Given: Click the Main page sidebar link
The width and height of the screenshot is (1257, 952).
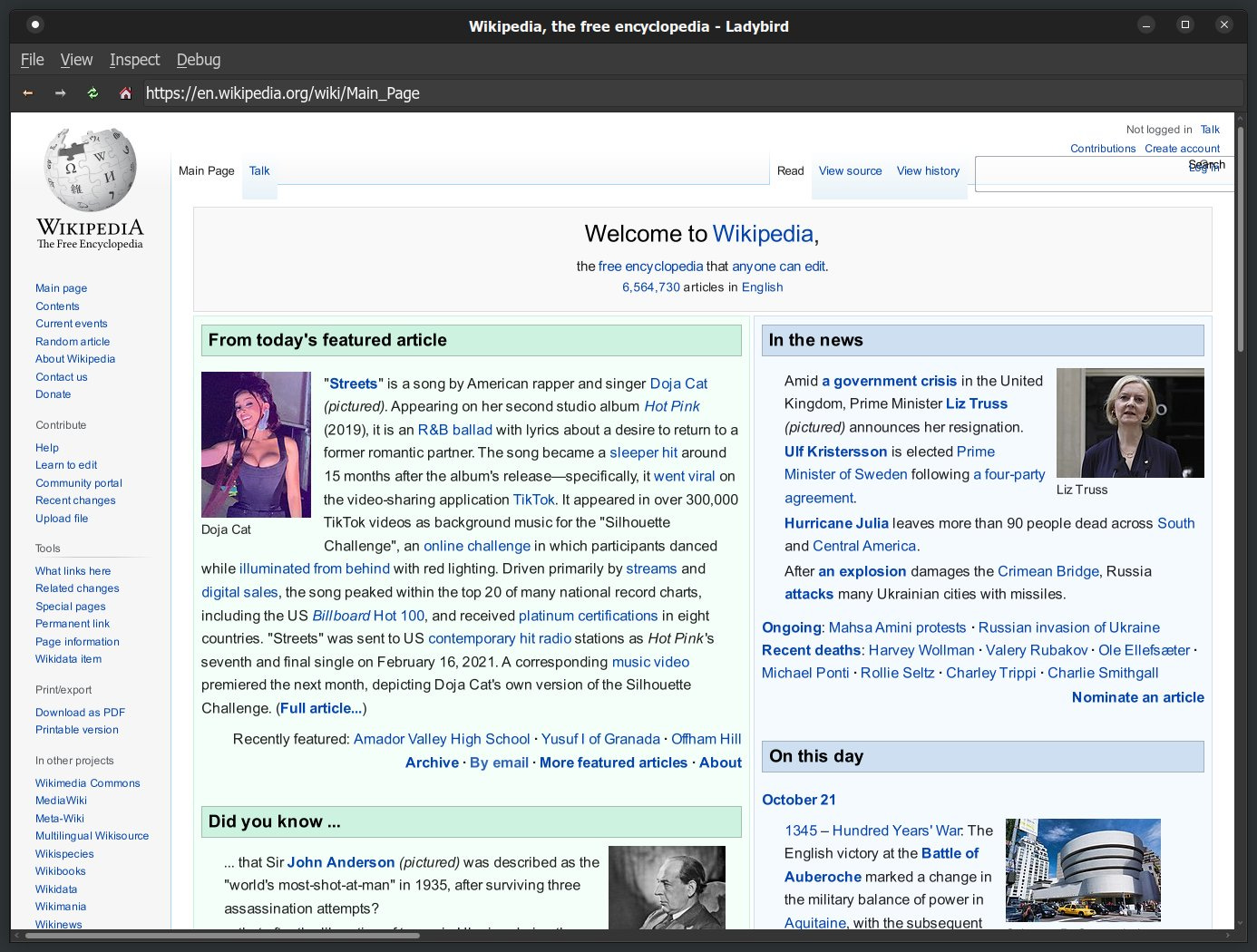Looking at the screenshot, I should 61,287.
